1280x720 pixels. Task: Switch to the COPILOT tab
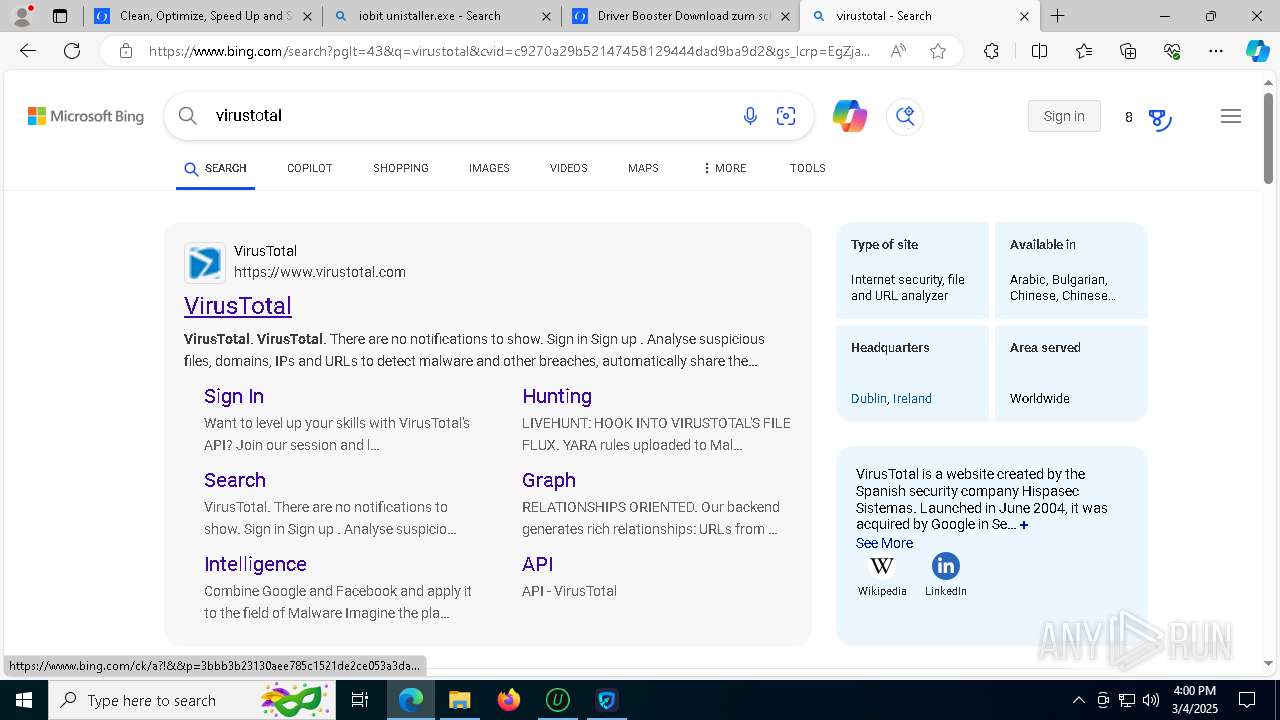coord(310,168)
